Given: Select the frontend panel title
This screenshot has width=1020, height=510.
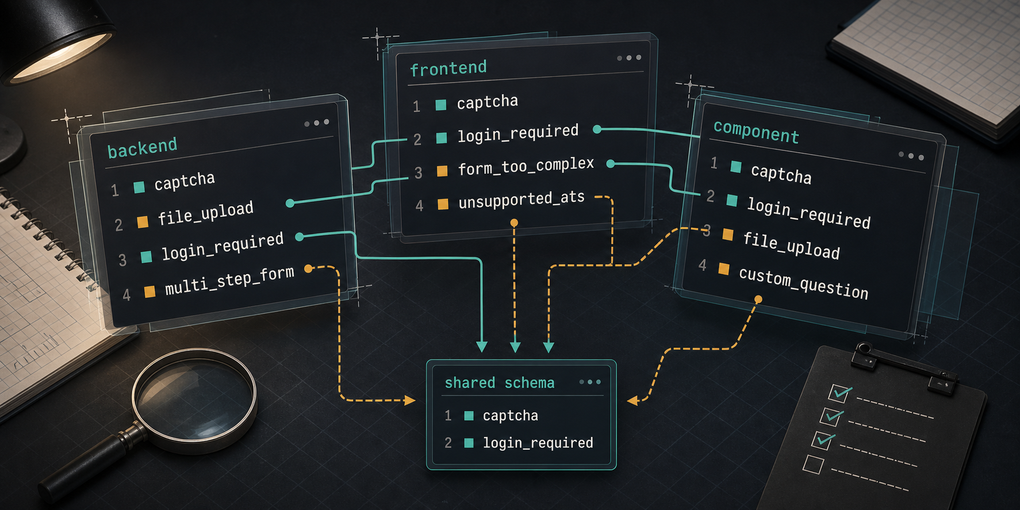Looking at the screenshot, I should click(449, 69).
